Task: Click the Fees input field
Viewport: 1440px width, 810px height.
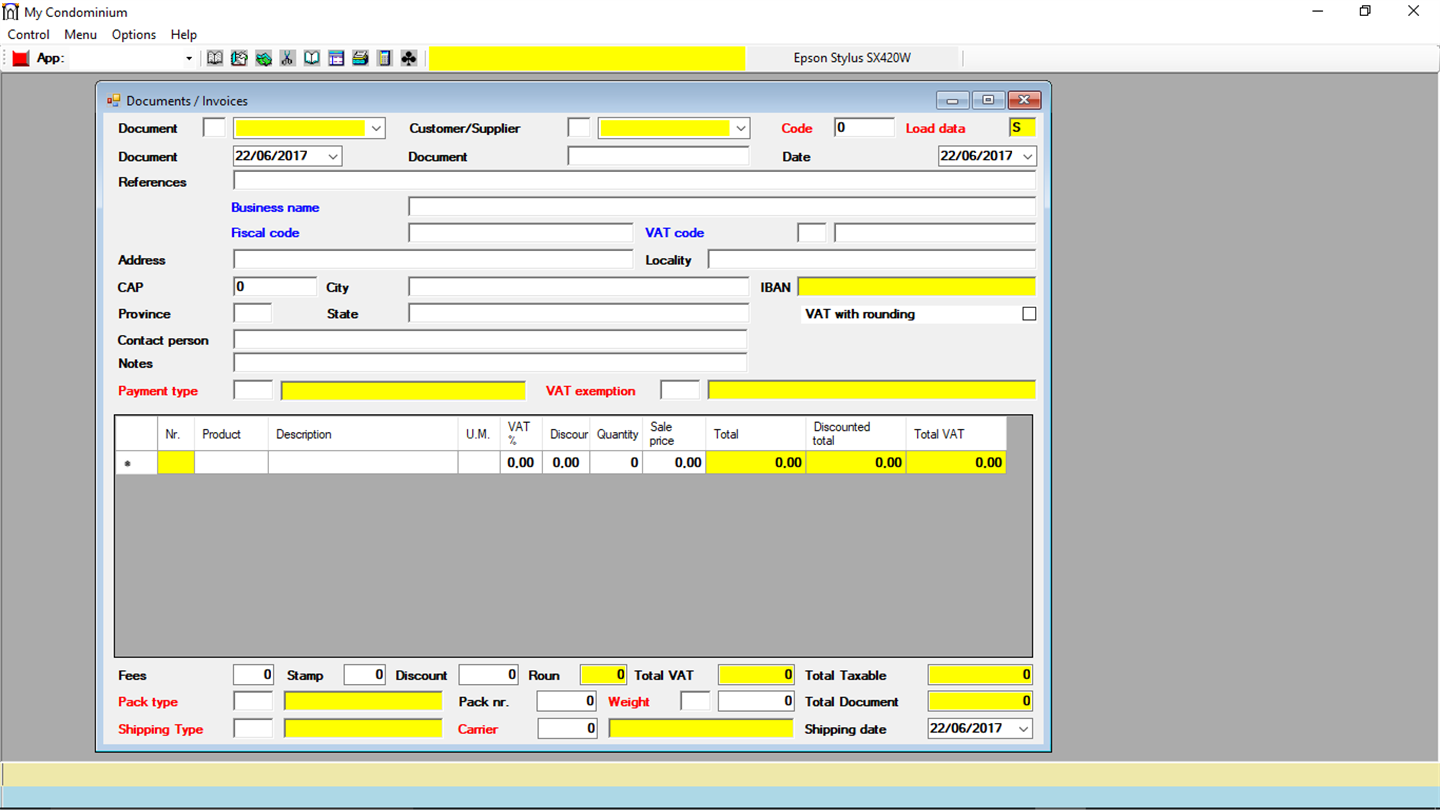Action: pyautogui.click(x=254, y=675)
